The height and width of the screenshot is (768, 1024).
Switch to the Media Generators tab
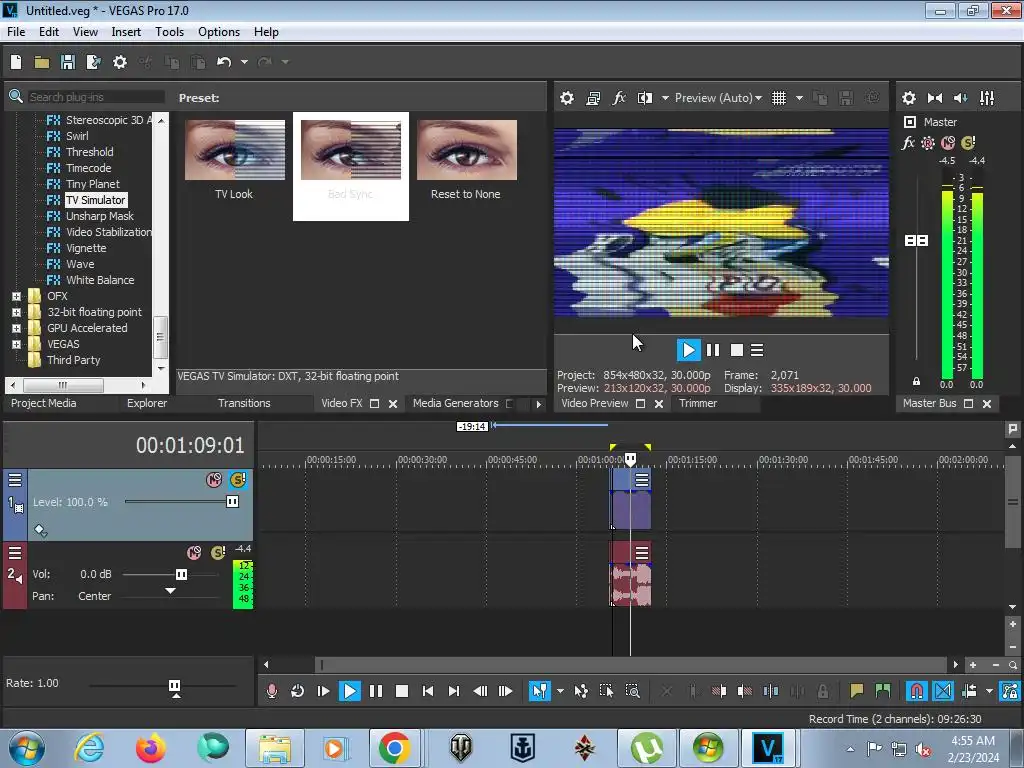(455, 404)
